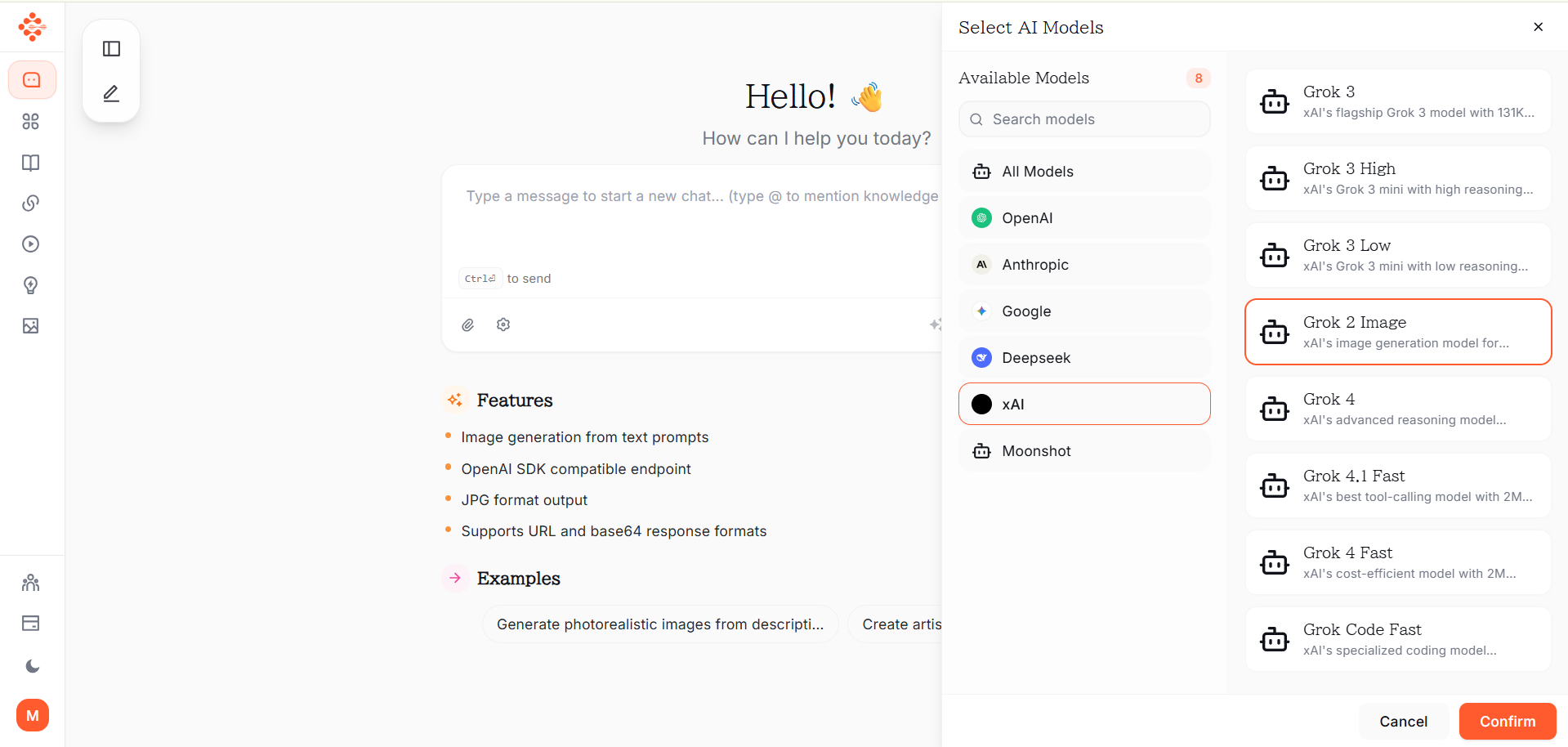Viewport: 1568px width, 747px height.
Task: Filter models by Google
Action: click(1084, 311)
